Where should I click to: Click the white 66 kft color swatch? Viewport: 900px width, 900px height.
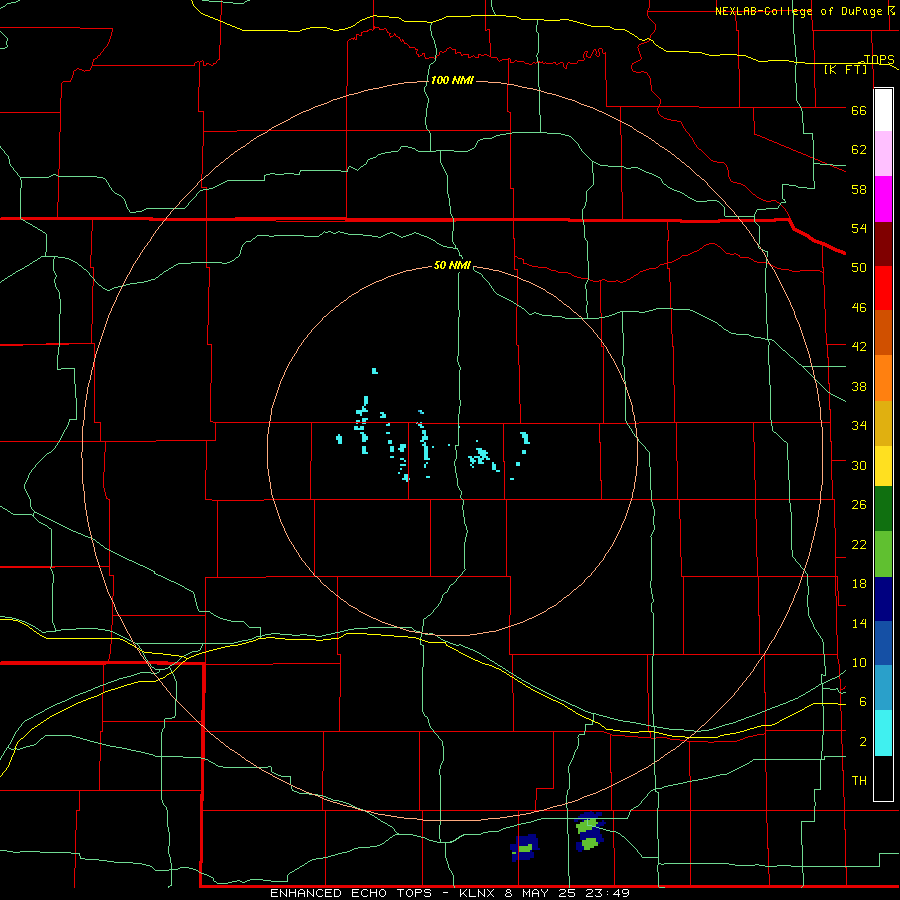pos(883,110)
